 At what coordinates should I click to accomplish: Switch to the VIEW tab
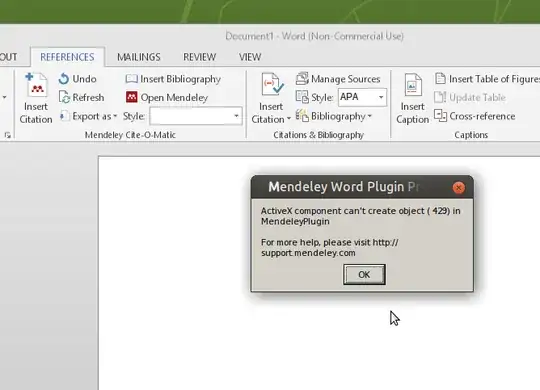250,57
